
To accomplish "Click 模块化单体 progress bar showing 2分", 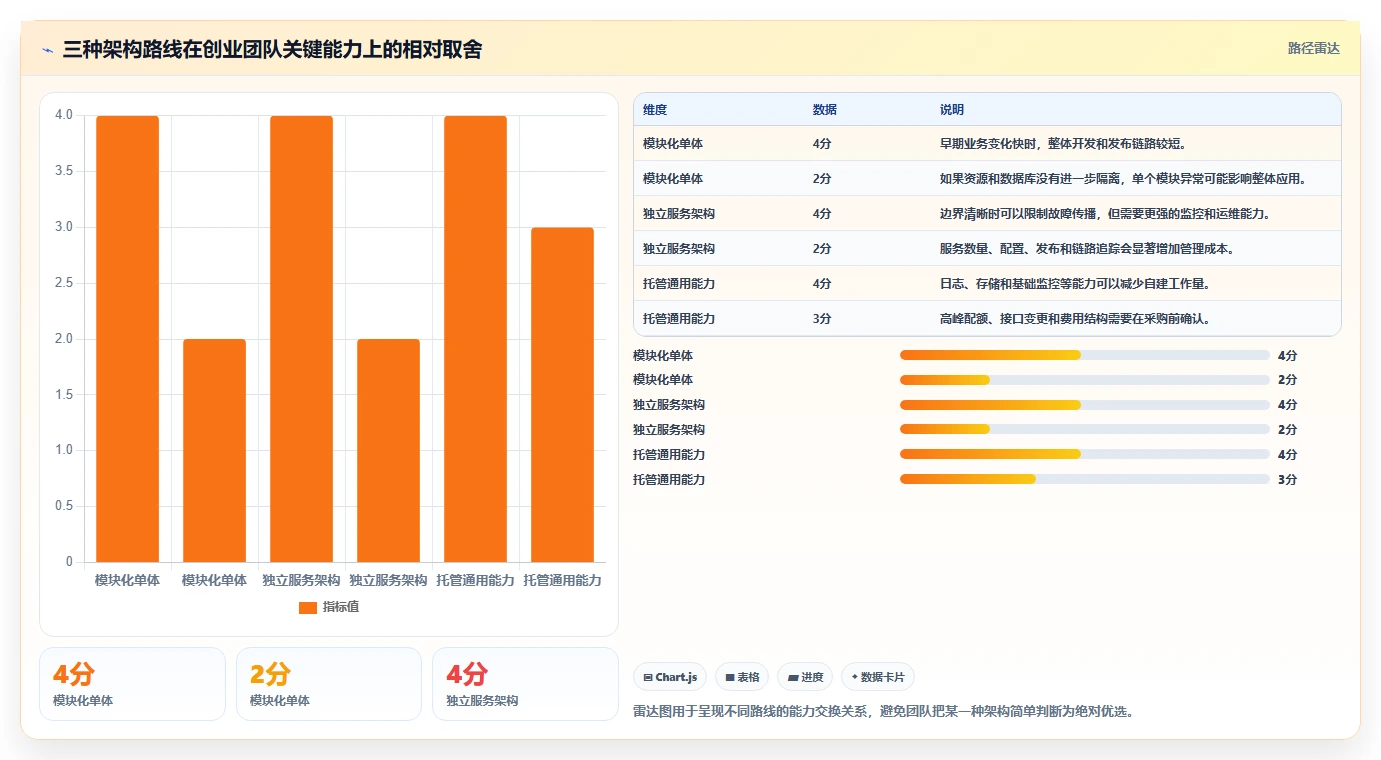I will pos(1085,380).
